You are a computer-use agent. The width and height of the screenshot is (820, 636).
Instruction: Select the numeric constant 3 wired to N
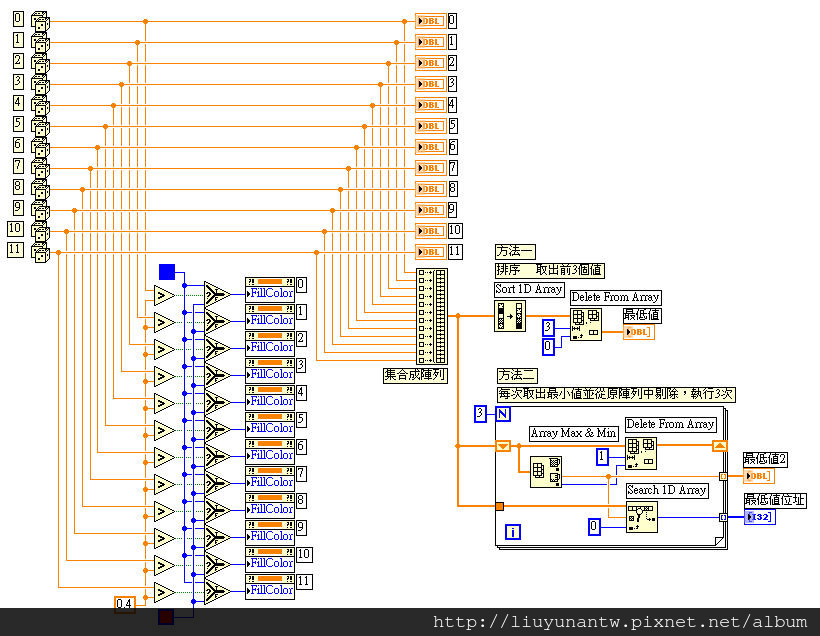480,414
